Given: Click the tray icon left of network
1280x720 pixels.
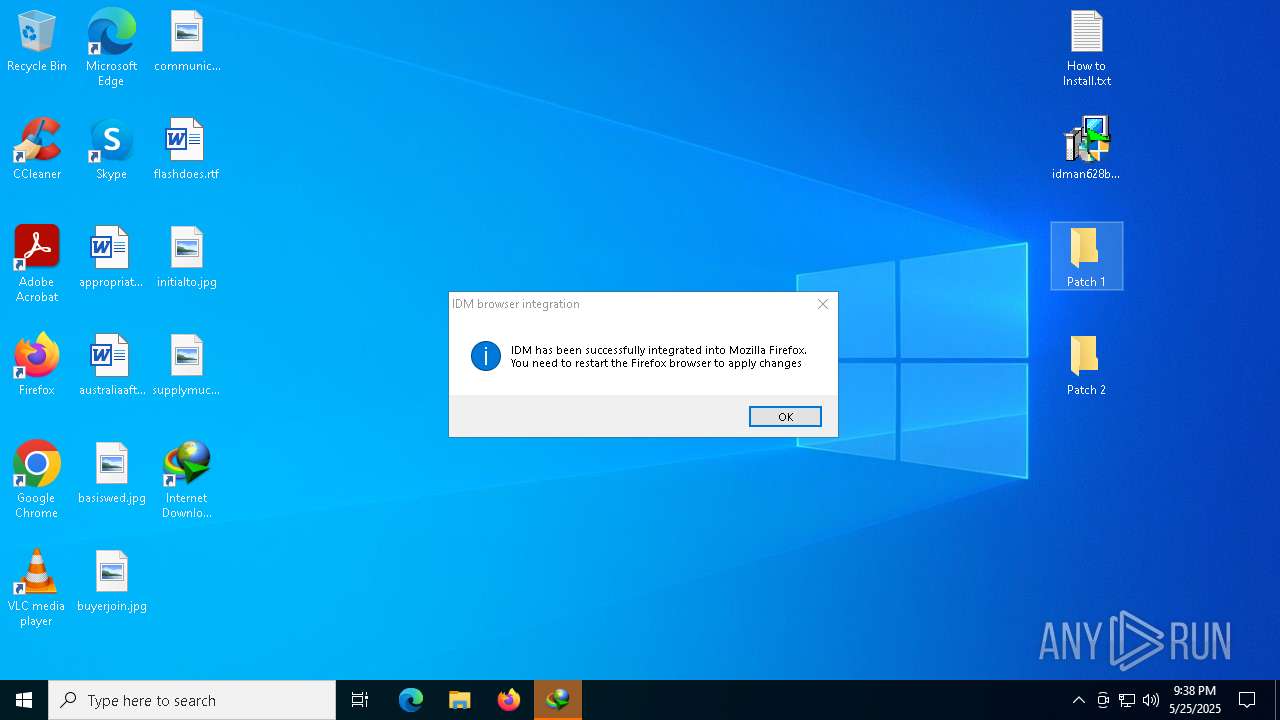Looking at the screenshot, I should (x=1103, y=700).
